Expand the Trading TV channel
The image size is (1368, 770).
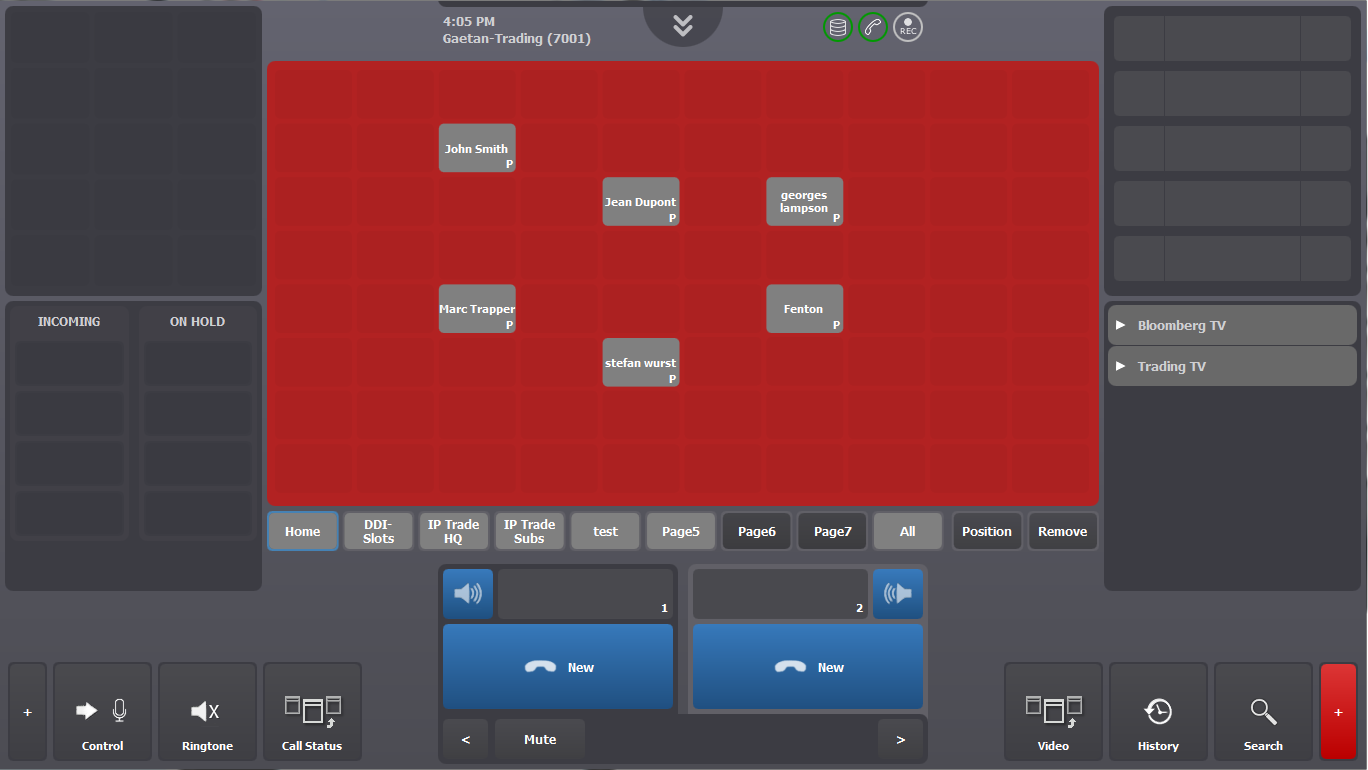[1232, 366]
